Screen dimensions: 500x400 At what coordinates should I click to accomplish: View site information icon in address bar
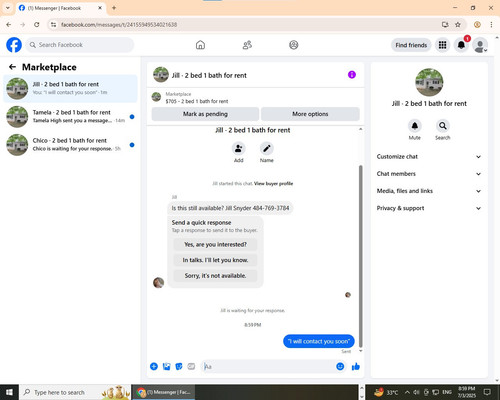point(53,24)
